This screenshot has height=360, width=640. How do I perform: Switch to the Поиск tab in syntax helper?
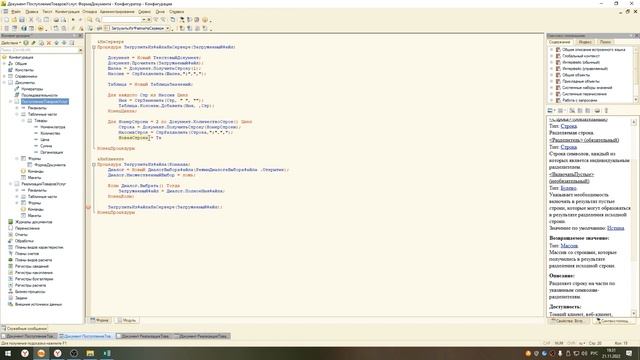coord(605,42)
